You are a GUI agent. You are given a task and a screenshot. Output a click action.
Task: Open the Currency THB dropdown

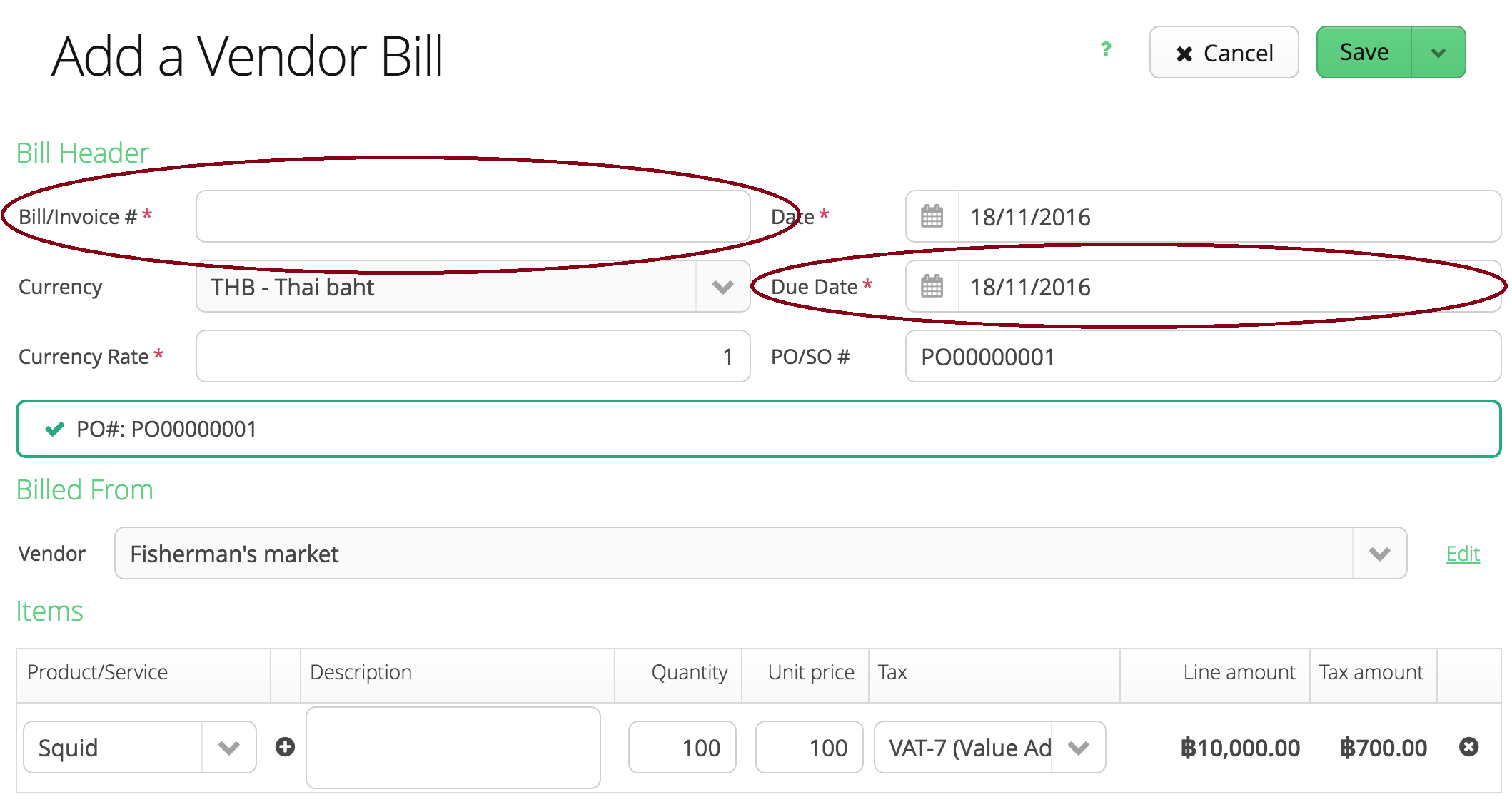[722, 287]
